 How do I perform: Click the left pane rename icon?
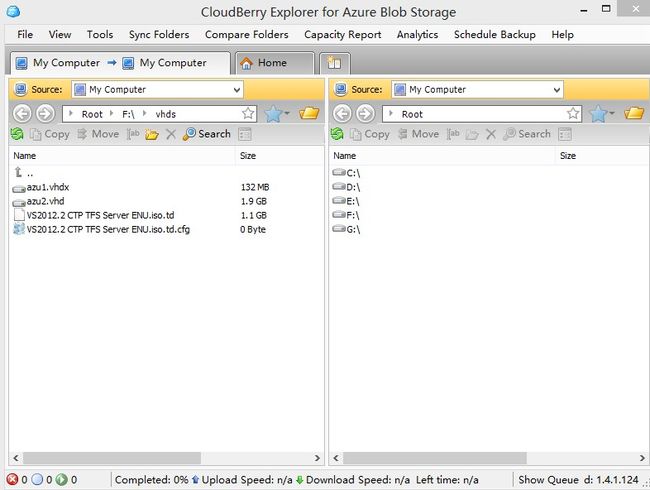pyautogui.click(x=133, y=134)
